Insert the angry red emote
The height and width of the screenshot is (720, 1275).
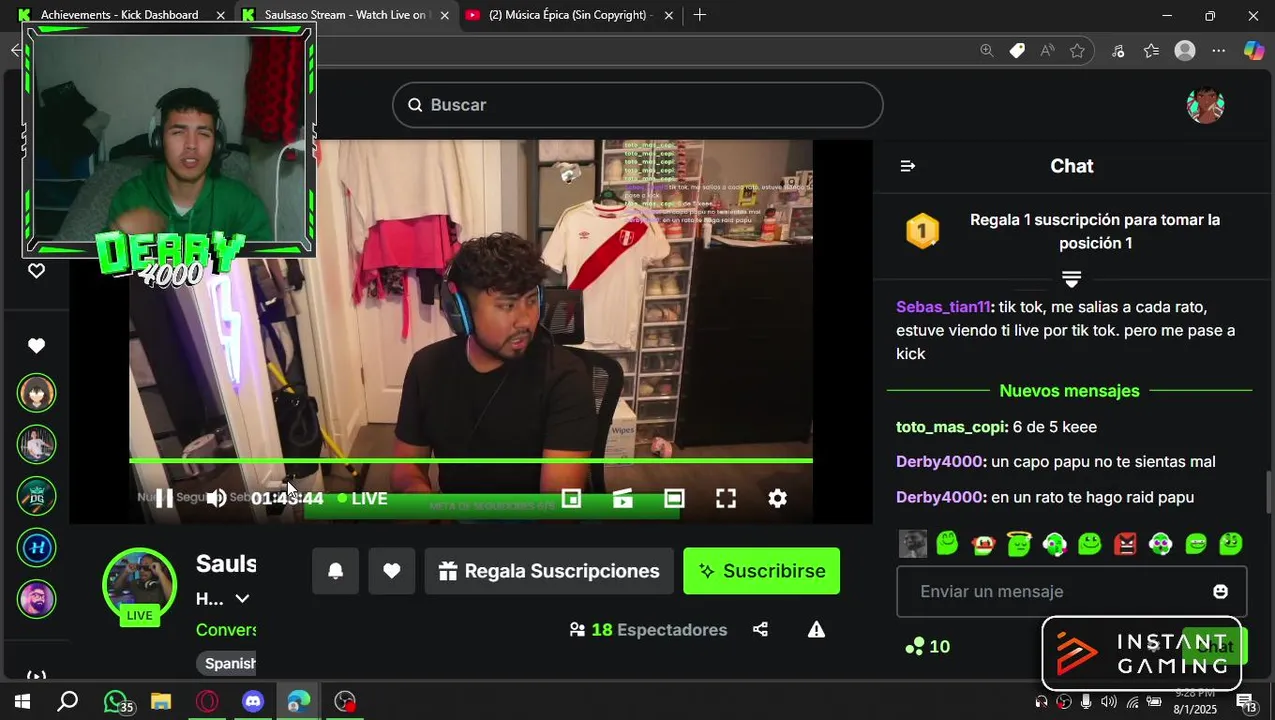1125,544
